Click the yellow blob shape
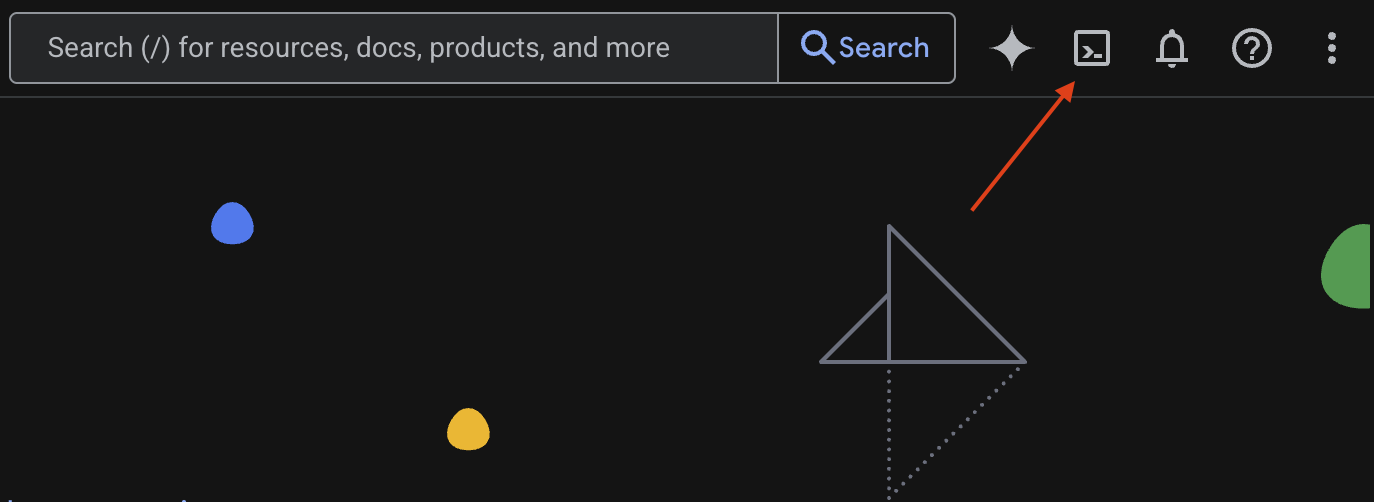Image resolution: width=1374 pixels, height=502 pixels. 468,430
